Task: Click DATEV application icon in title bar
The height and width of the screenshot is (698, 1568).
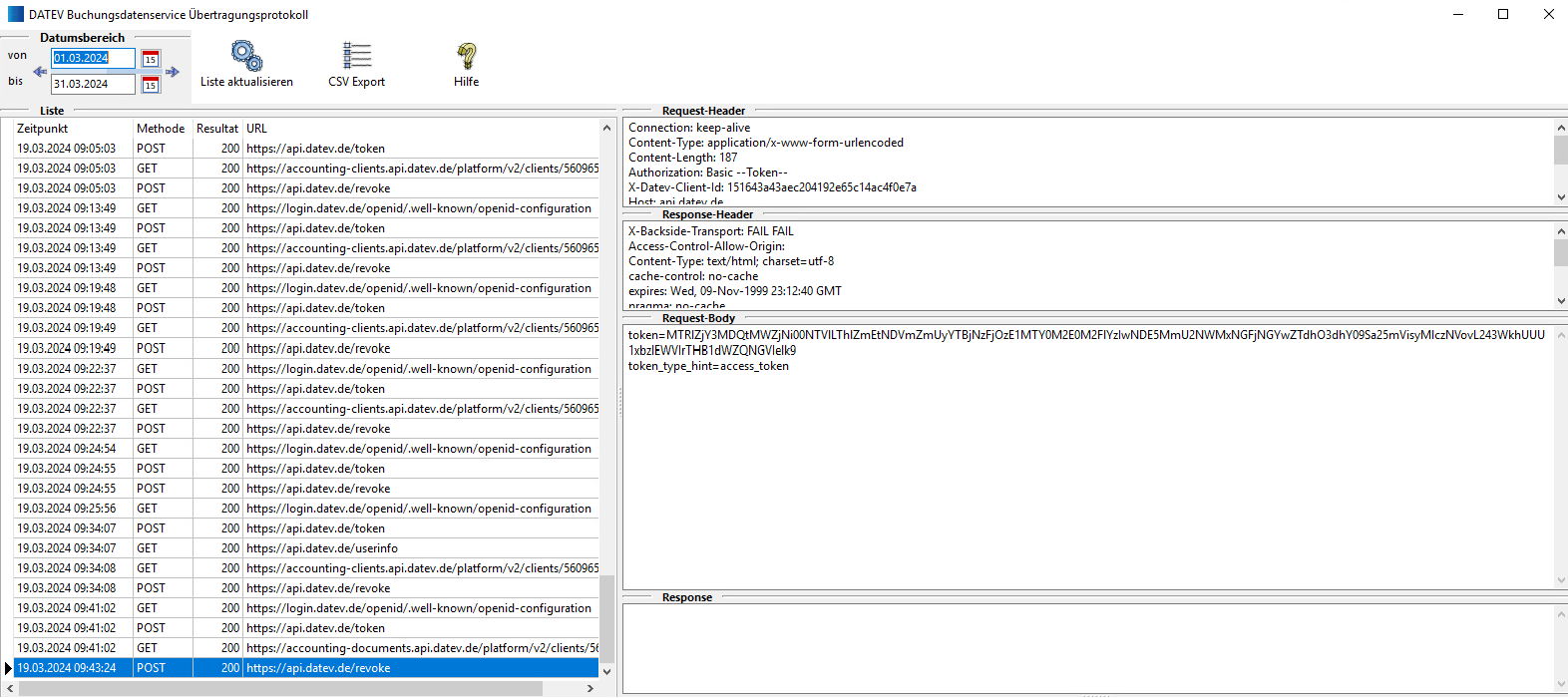Action: (15, 14)
